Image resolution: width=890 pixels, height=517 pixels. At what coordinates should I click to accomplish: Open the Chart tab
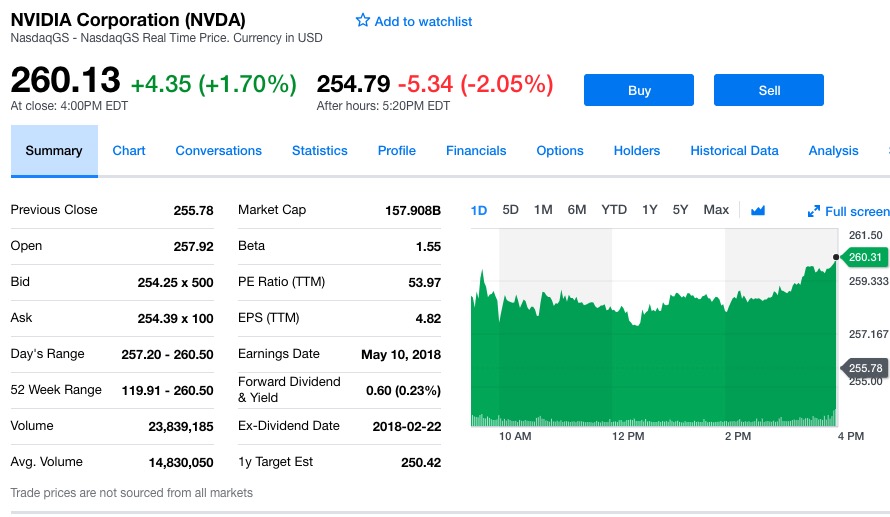[129, 151]
